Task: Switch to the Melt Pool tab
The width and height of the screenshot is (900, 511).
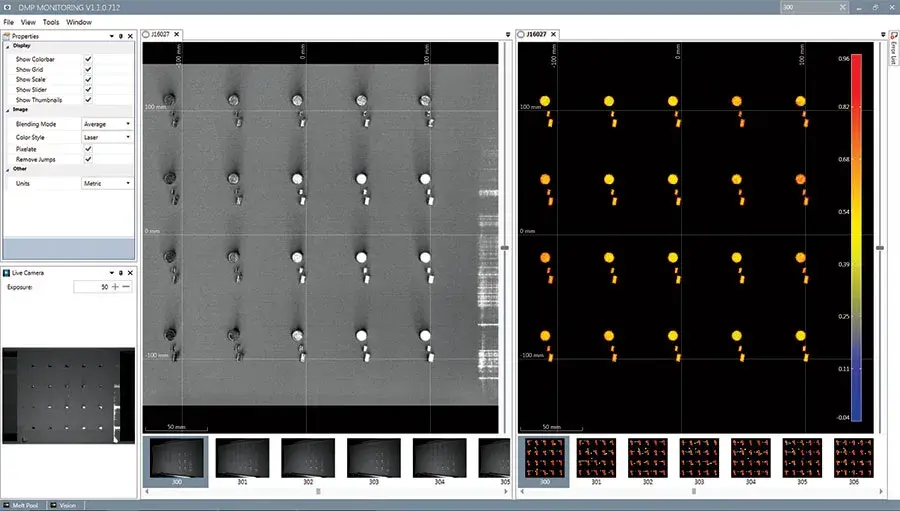Action: [x=24, y=505]
